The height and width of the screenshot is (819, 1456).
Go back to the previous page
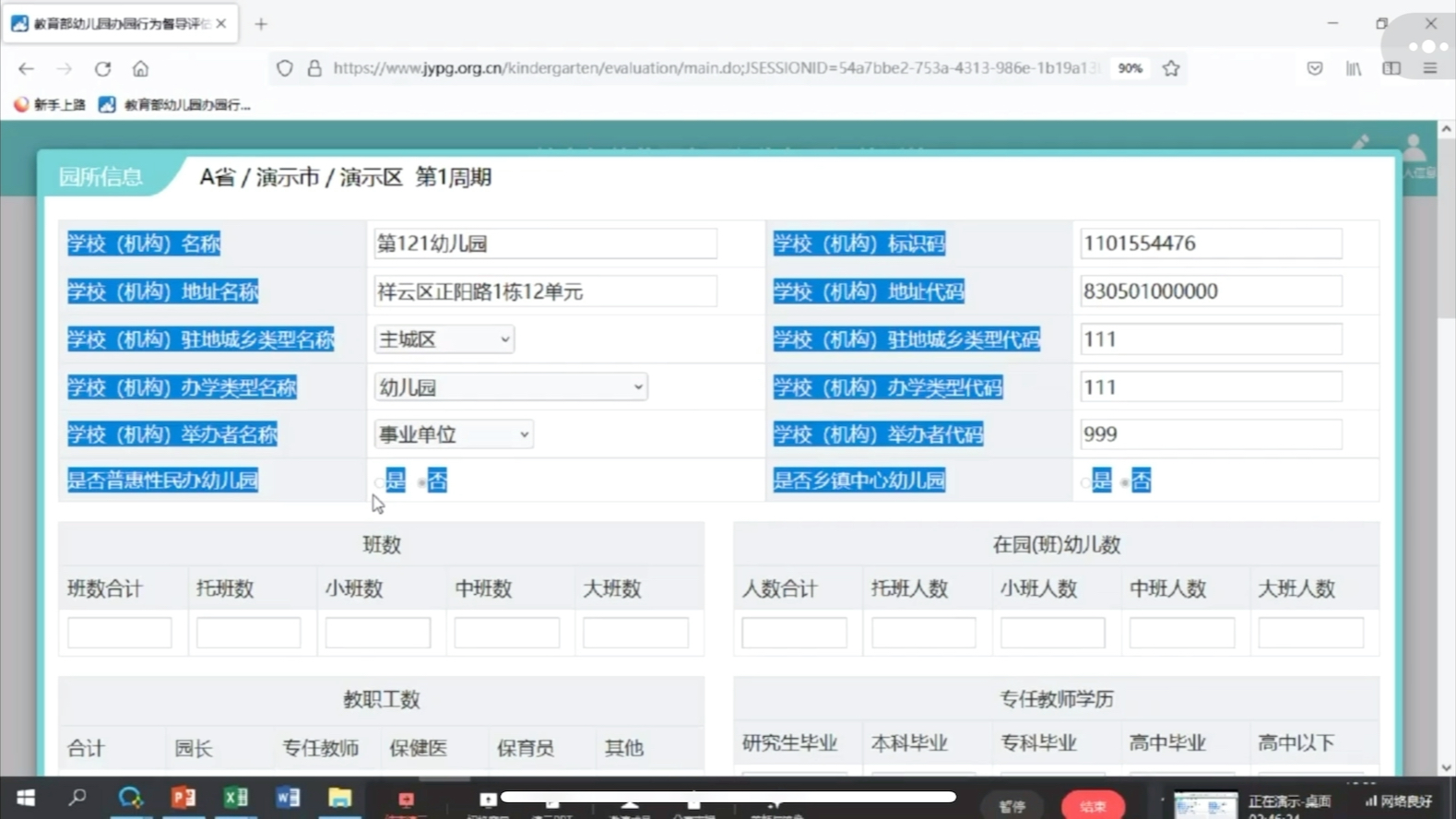pyautogui.click(x=26, y=68)
